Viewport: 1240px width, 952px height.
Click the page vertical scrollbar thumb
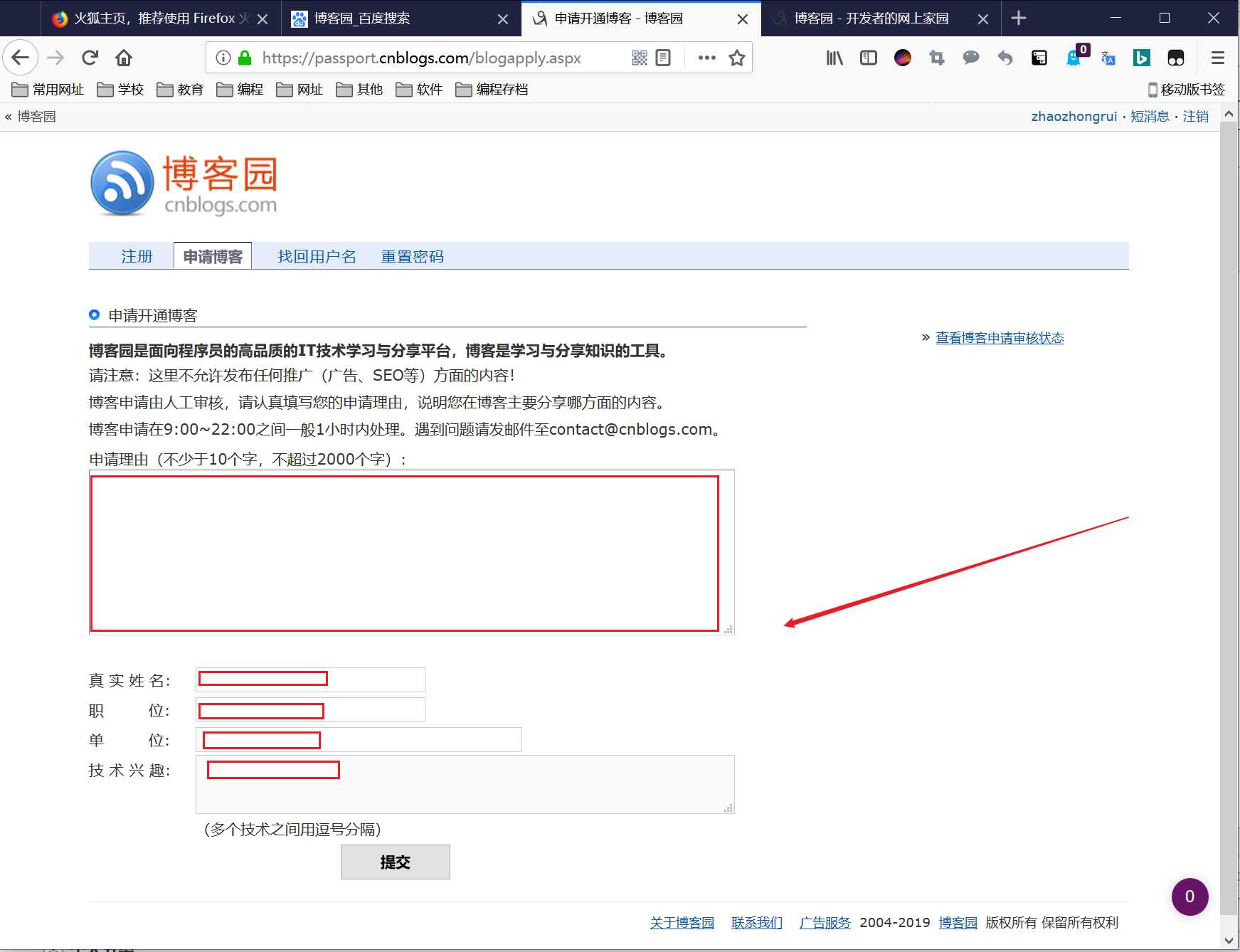[1229, 518]
